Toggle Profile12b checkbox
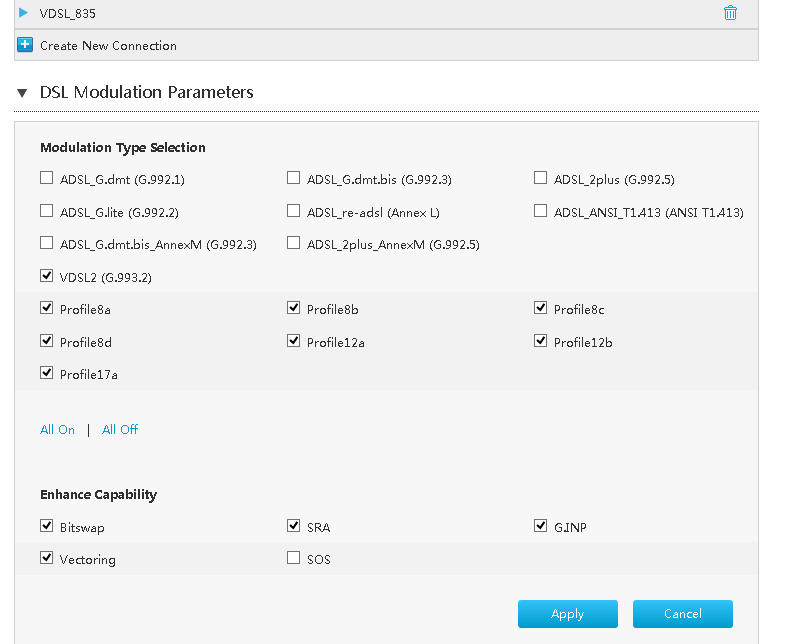802x644 pixels. pos(541,341)
